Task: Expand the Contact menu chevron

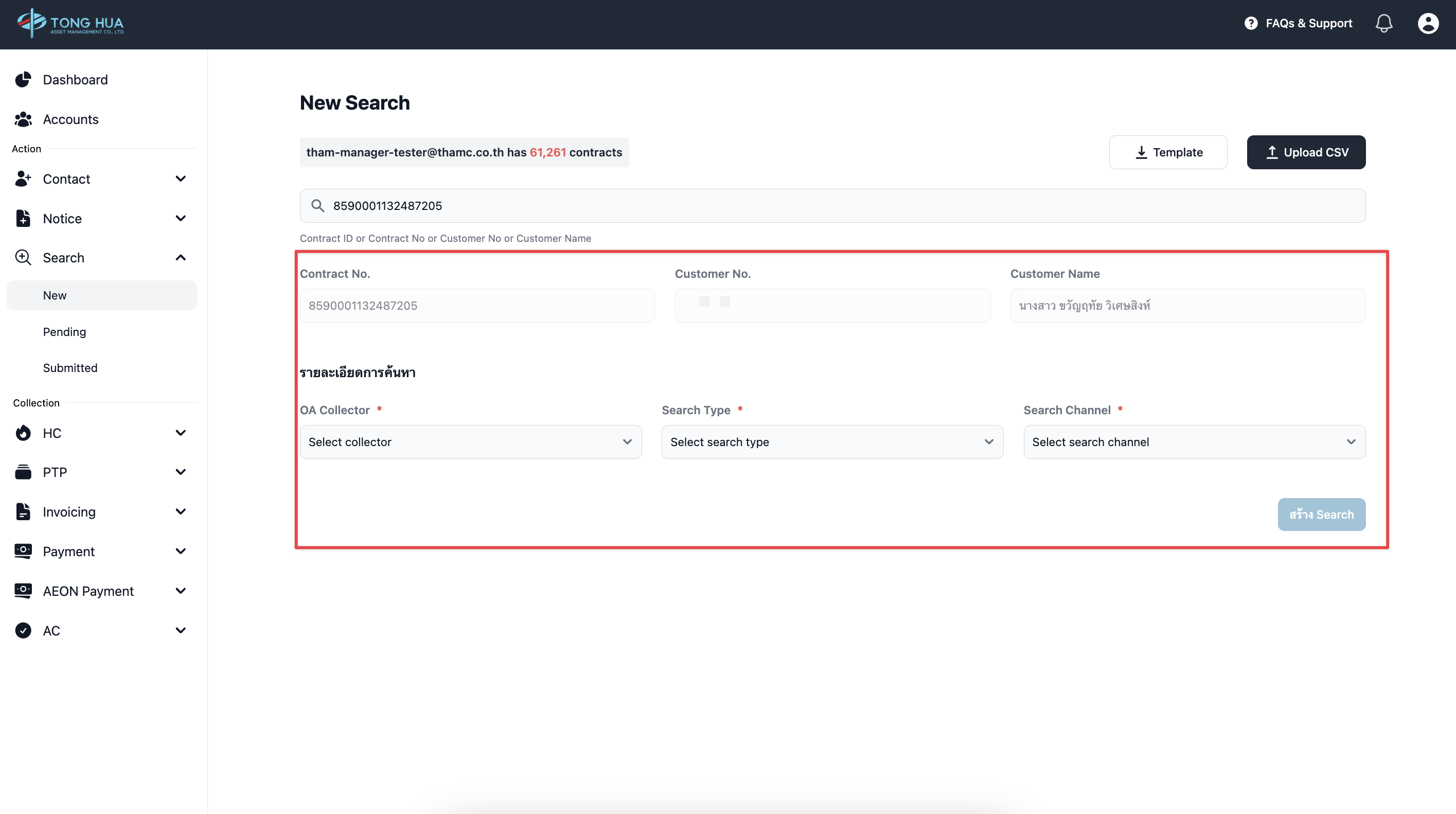Action: (x=180, y=179)
